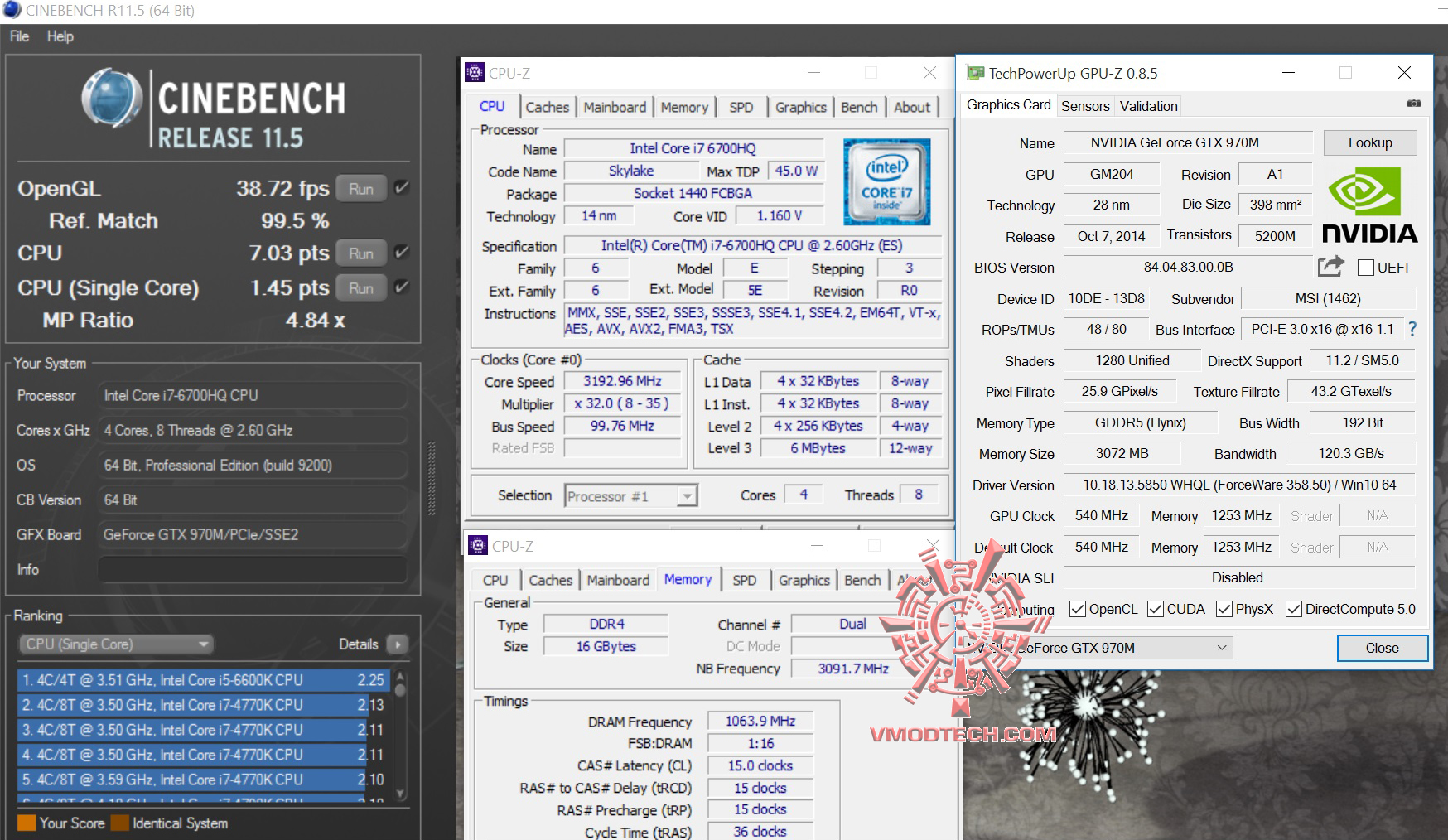This screenshot has width=1448, height=840.
Task: Click the Memory Size value 3072 MB
Action: (x=1122, y=453)
